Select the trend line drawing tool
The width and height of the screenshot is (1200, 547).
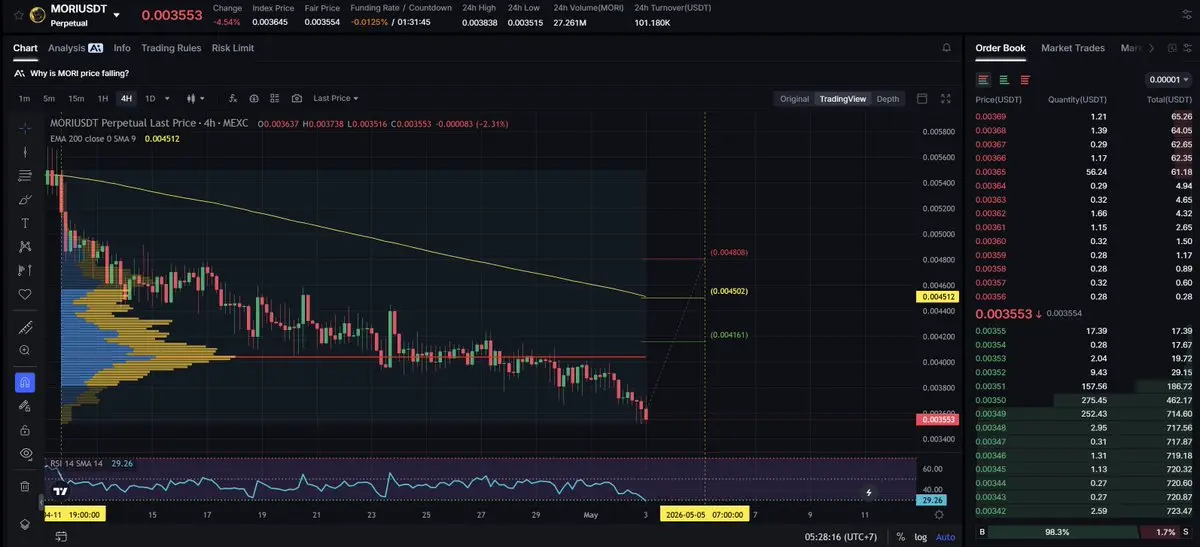coord(25,152)
